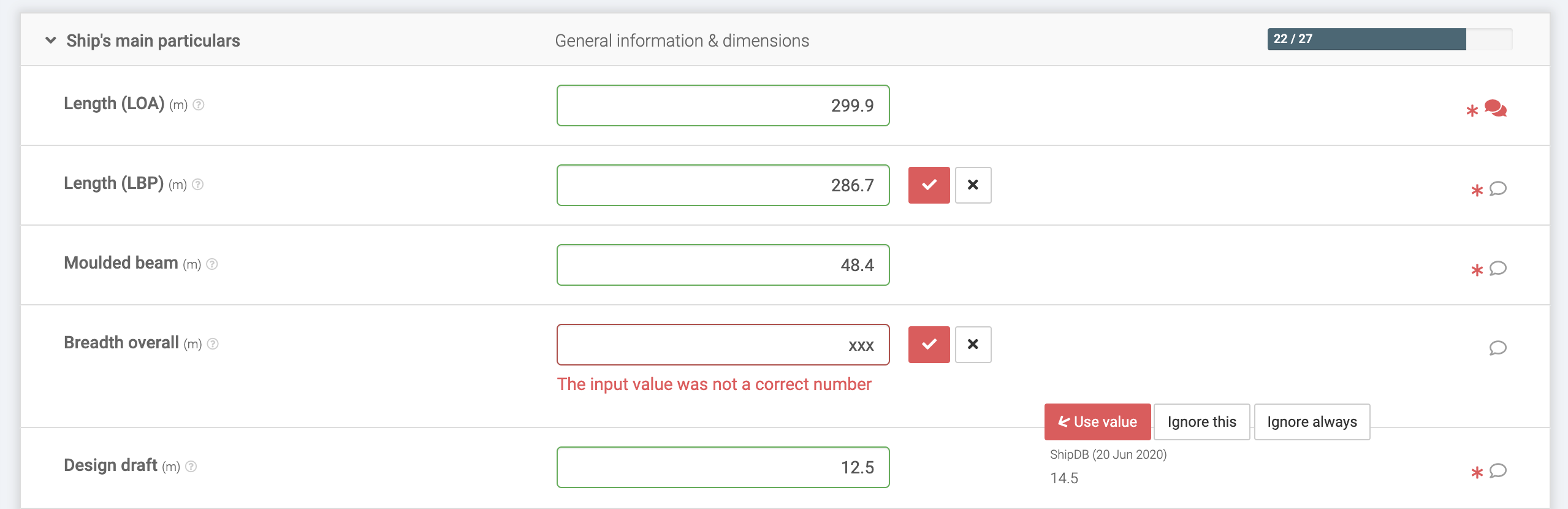
Task: Focus the Breadth overall input field
Action: (723, 345)
